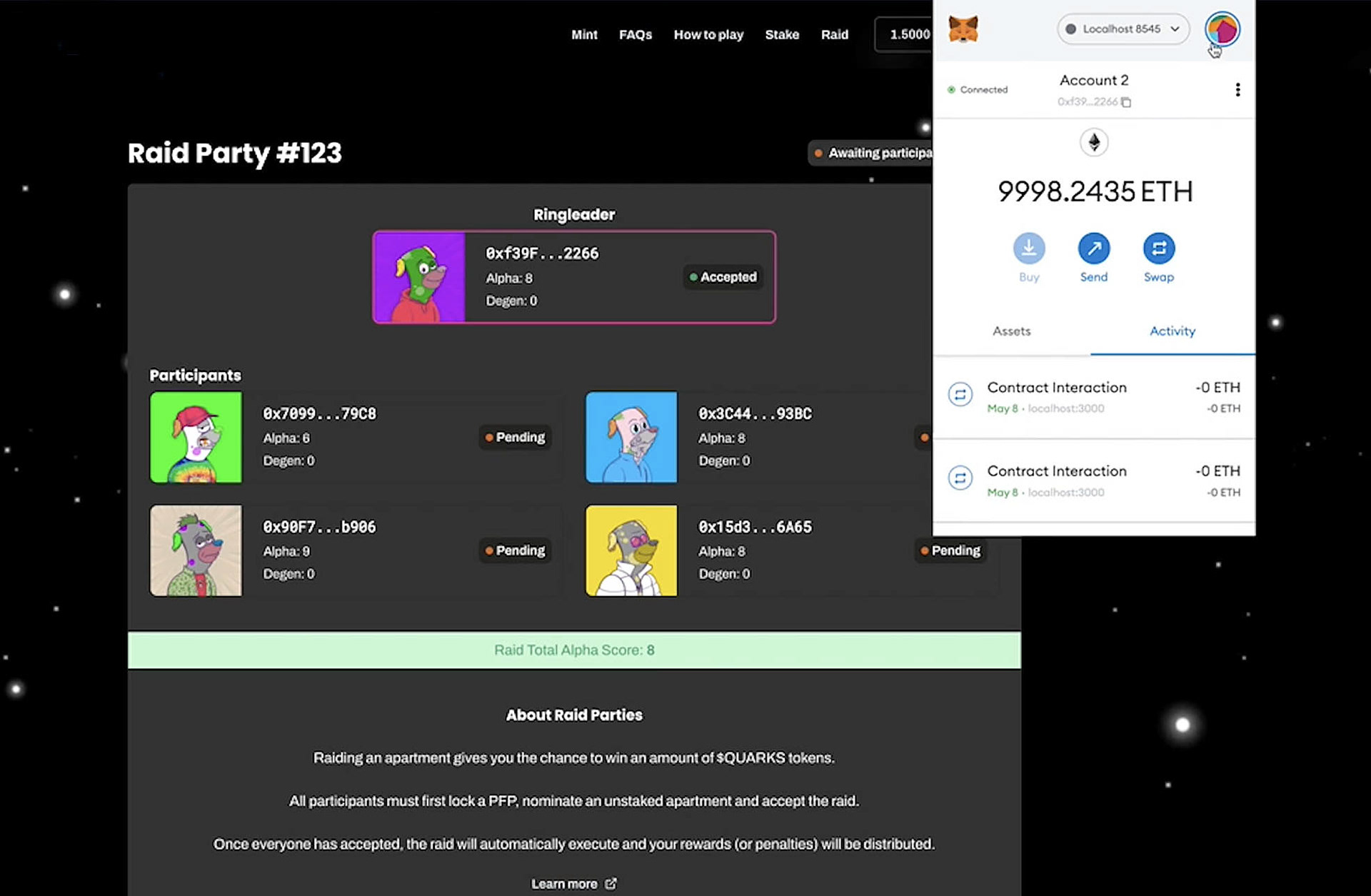Click the Buy icon button

tap(1028, 248)
